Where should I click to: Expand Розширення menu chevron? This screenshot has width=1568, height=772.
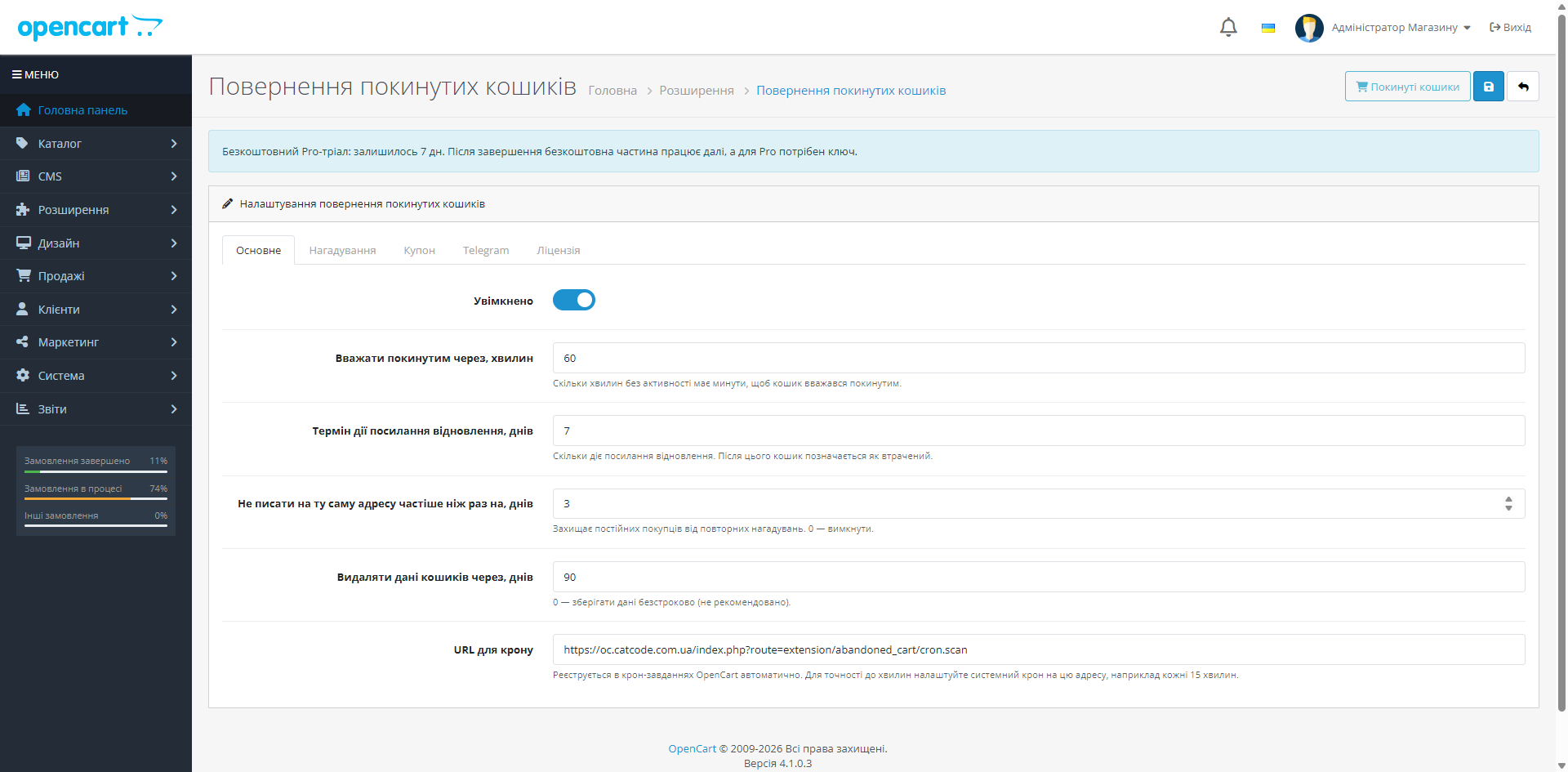pyautogui.click(x=174, y=210)
